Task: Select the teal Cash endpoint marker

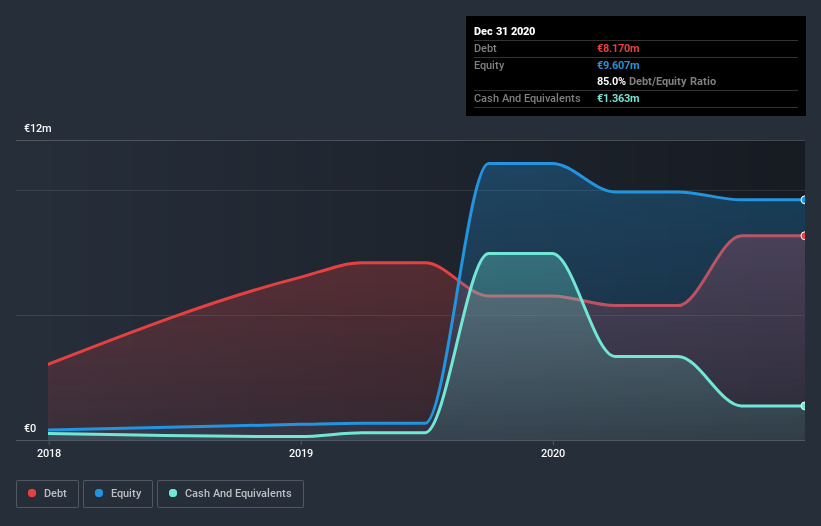Action: [804, 406]
